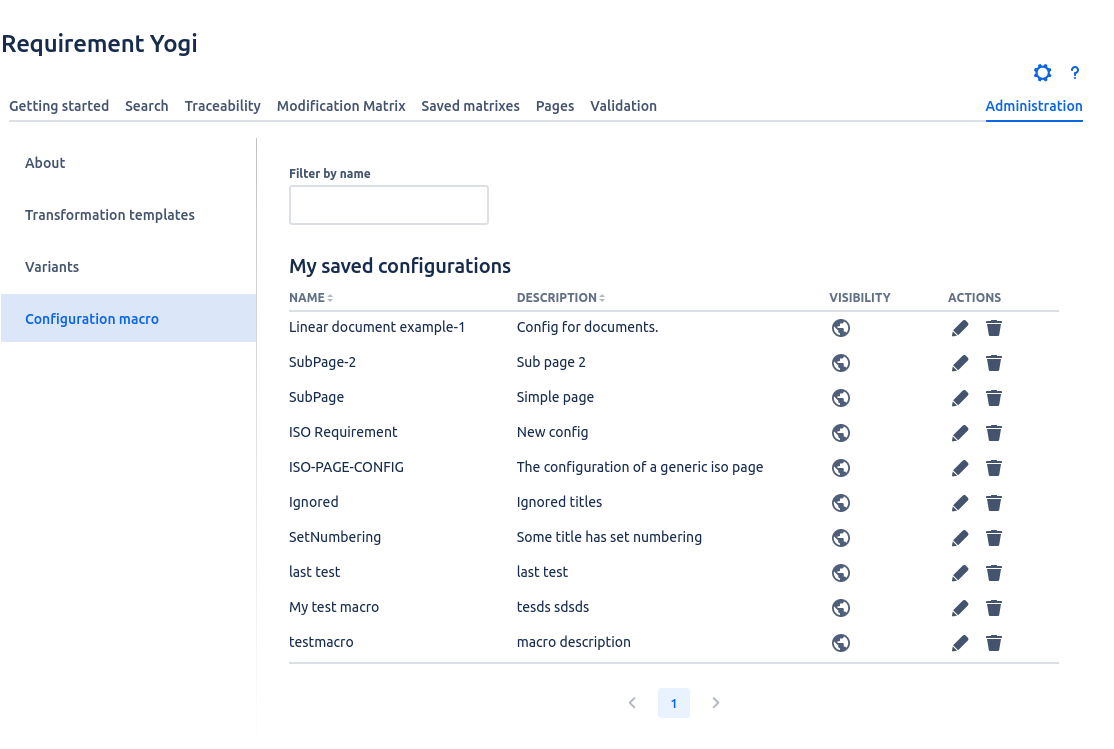
Task: Edit the ISO Requirement configuration
Action: click(960, 433)
